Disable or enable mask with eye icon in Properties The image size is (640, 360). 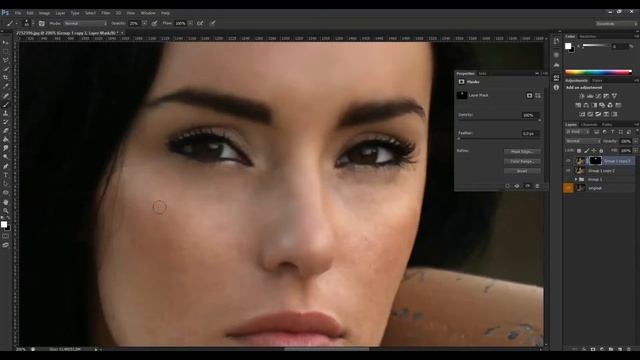coord(527,186)
